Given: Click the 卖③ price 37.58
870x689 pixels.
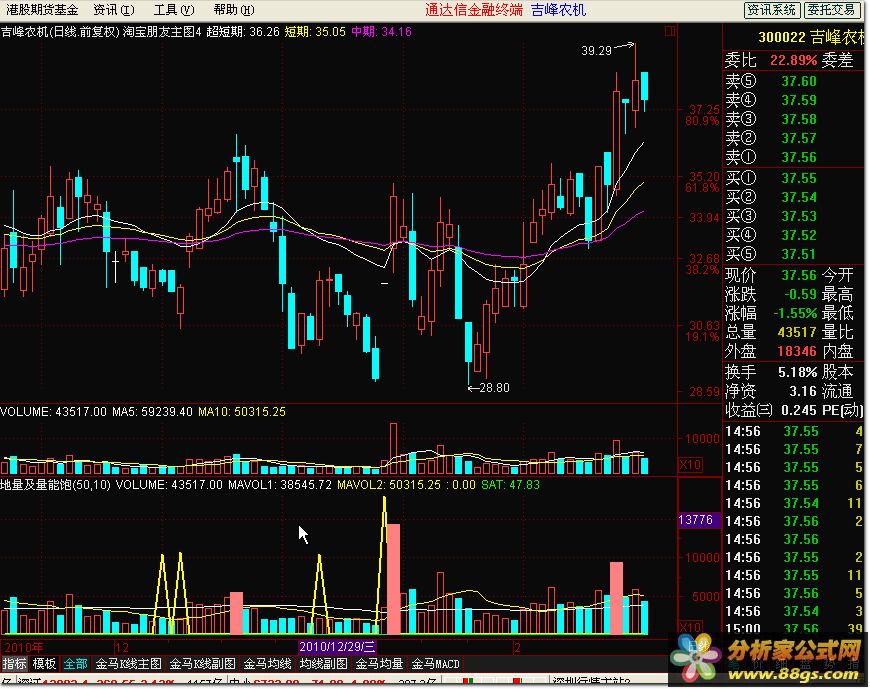Looking at the screenshot, I should coord(799,119).
